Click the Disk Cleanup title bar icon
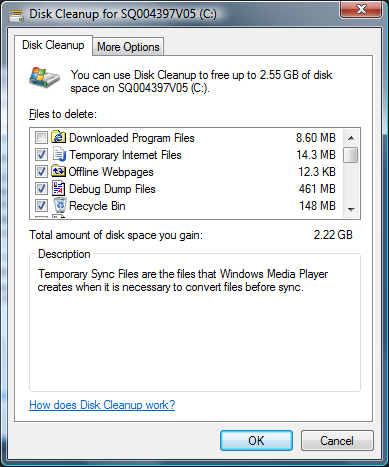 click(16, 15)
